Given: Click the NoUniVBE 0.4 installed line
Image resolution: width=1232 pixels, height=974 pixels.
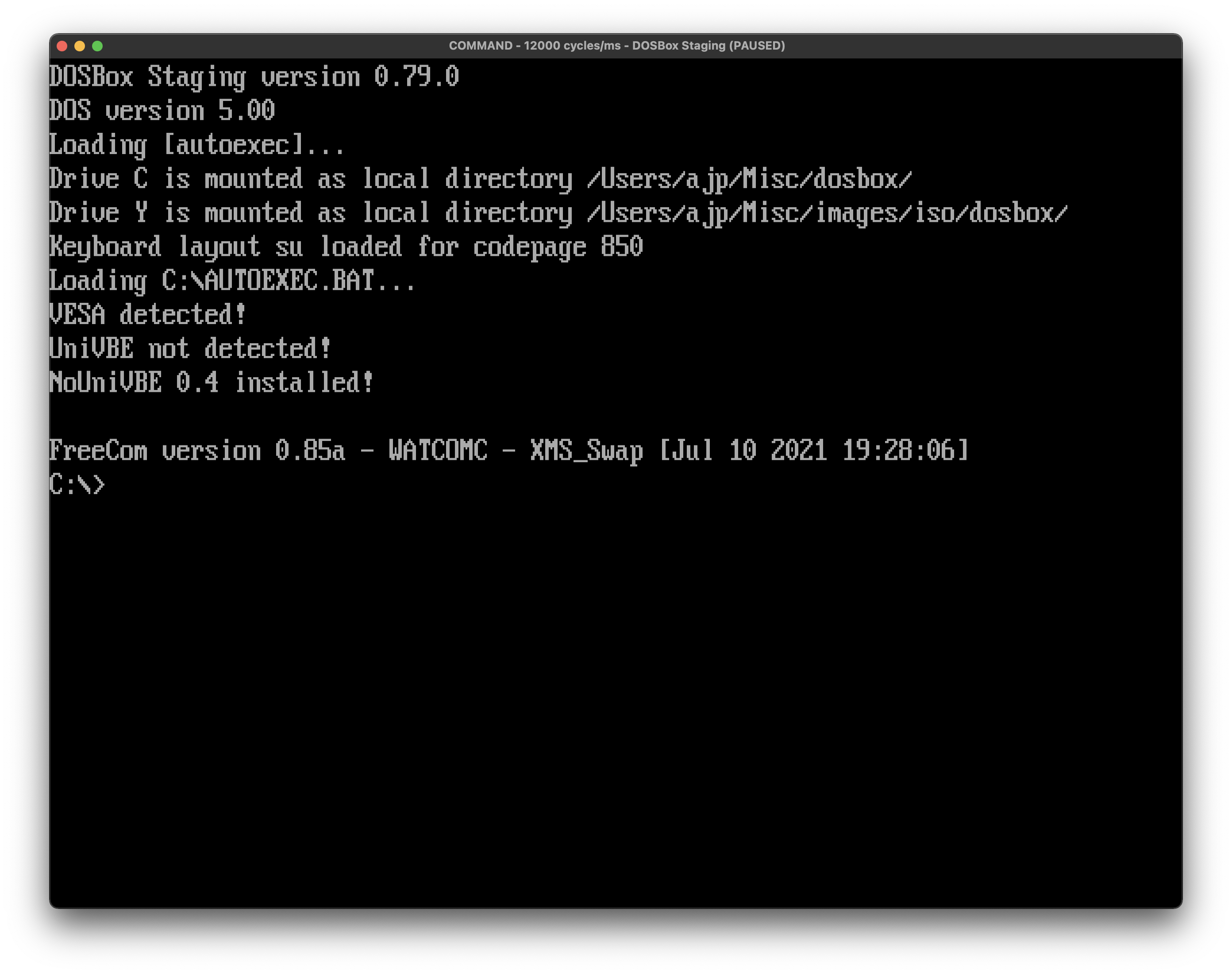Looking at the screenshot, I should point(211,382).
